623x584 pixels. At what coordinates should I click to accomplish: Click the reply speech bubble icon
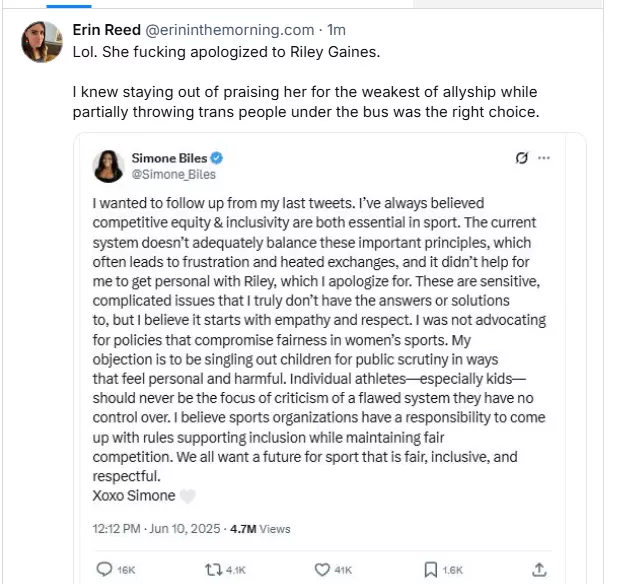tap(104, 569)
